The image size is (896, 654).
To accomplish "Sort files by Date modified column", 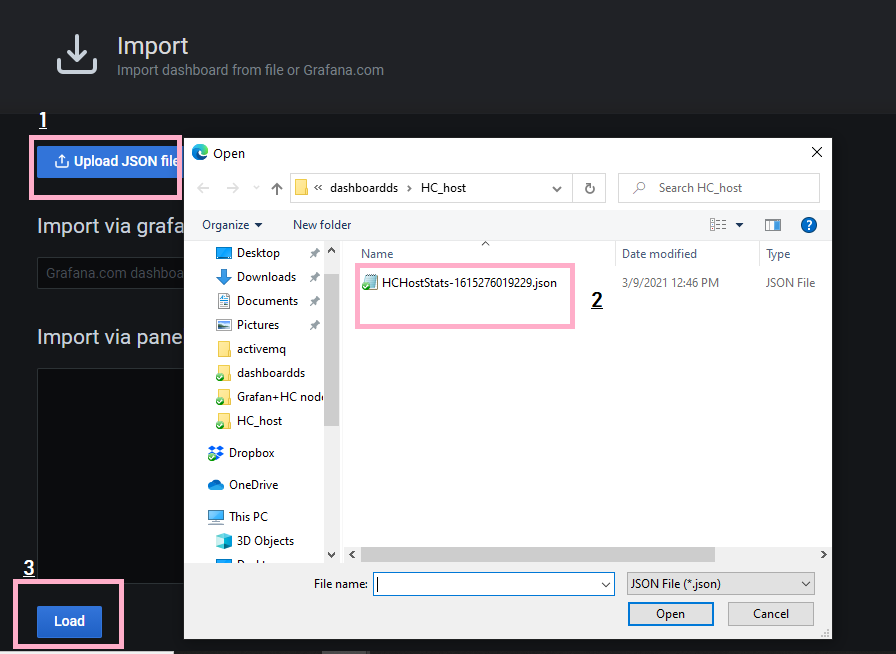I will tap(659, 254).
